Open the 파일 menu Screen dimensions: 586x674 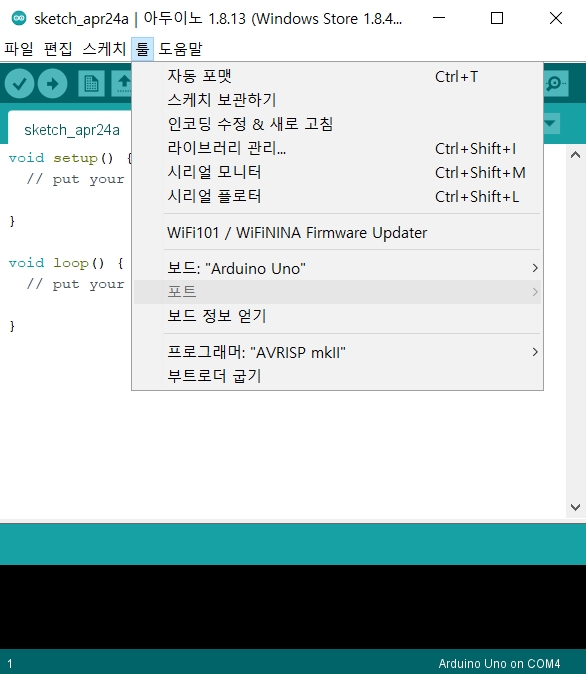(x=19, y=49)
